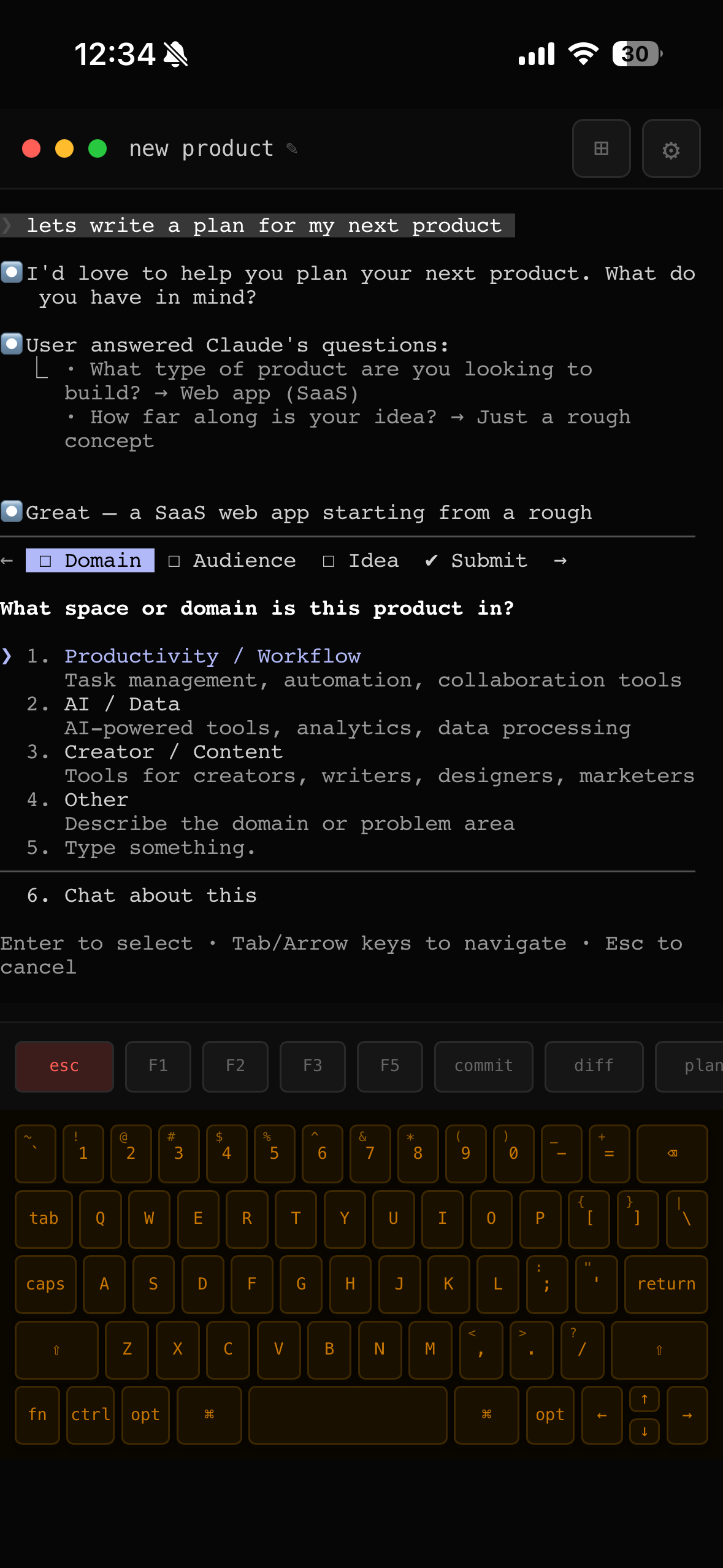Choose the Productivity / Workflow option
The height and width of the screenshot is (1568, 723).
point(212,656)
